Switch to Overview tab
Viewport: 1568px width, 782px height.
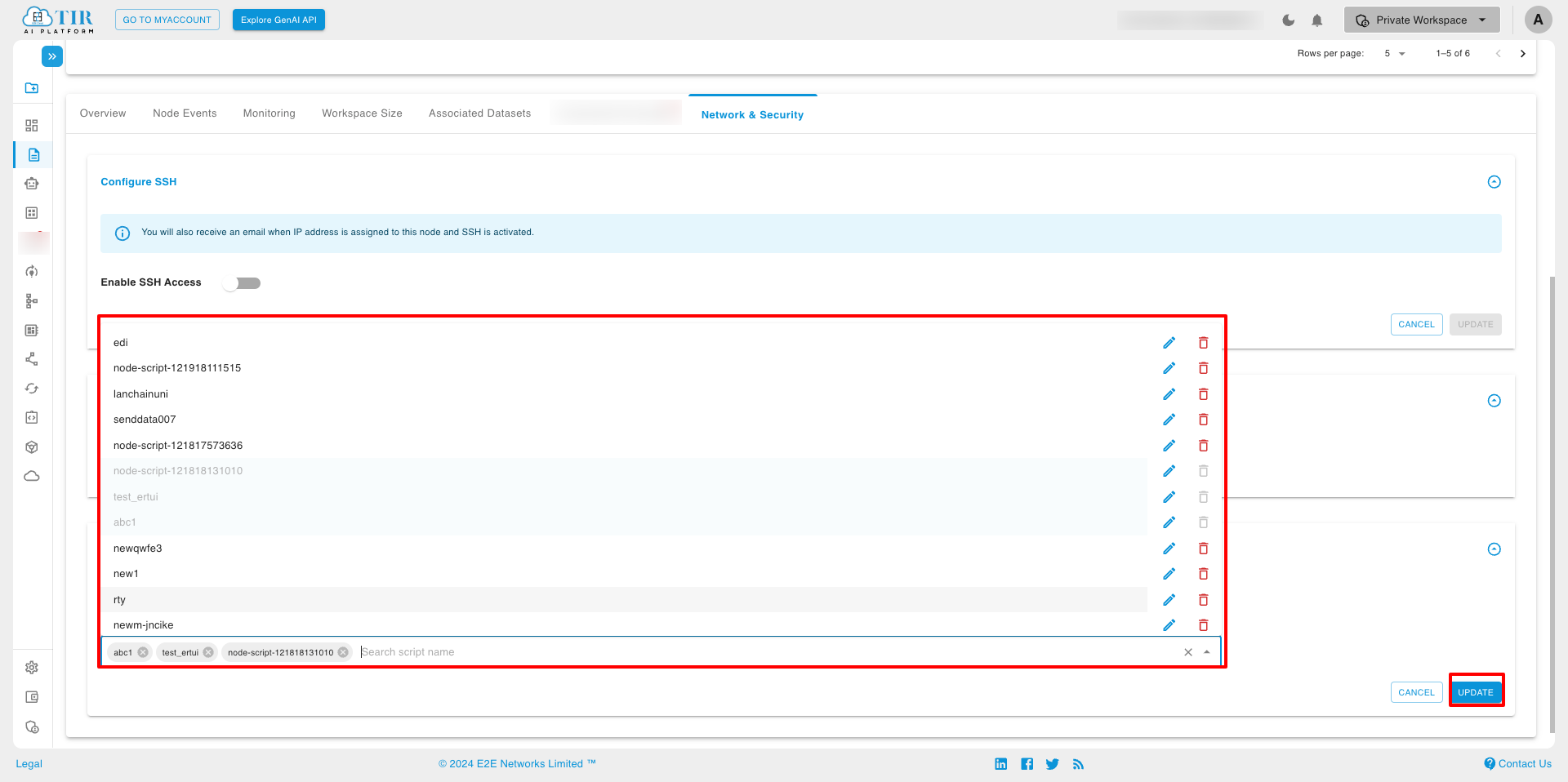103,113
